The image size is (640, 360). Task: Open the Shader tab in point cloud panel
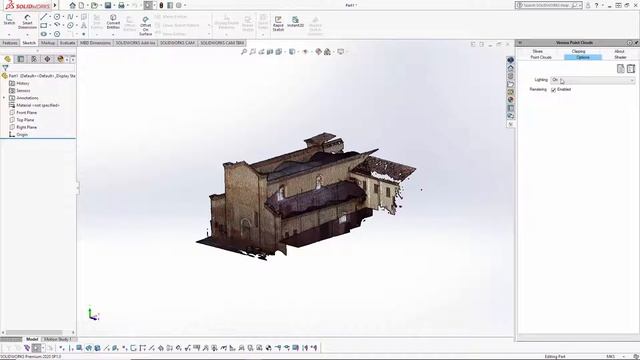620,57
